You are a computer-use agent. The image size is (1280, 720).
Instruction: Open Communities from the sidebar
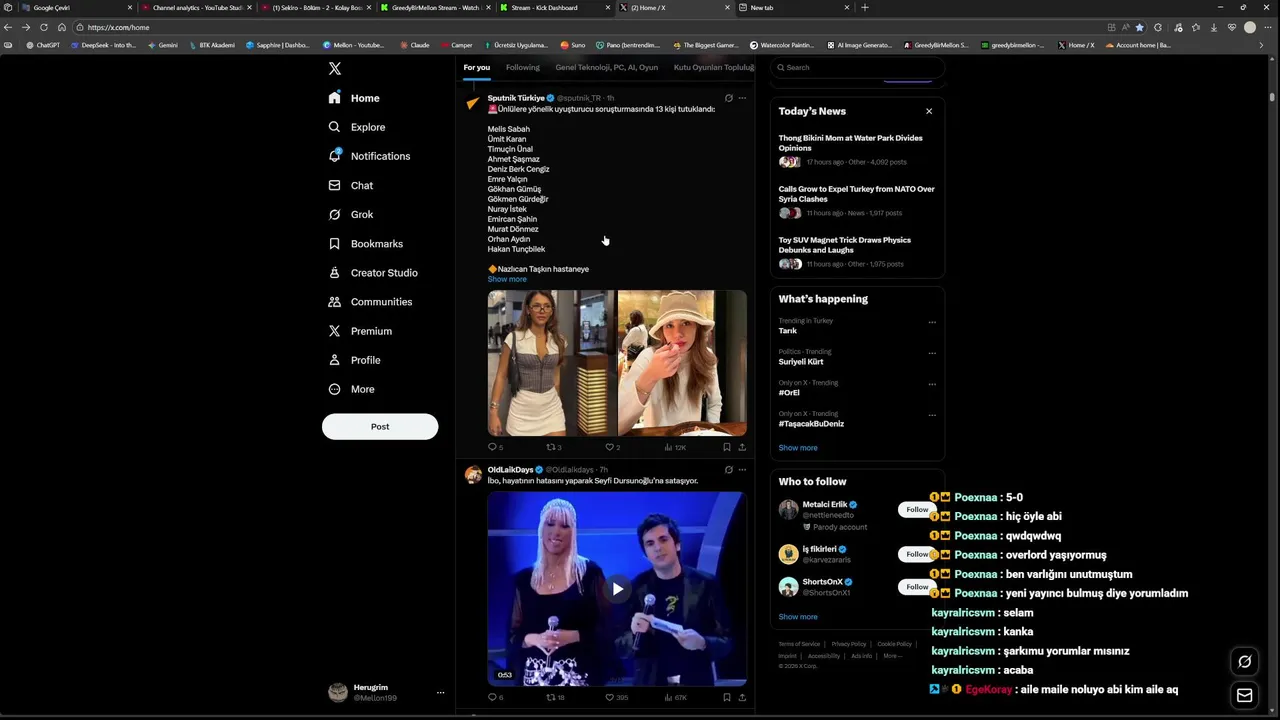(x=370, y=301)
